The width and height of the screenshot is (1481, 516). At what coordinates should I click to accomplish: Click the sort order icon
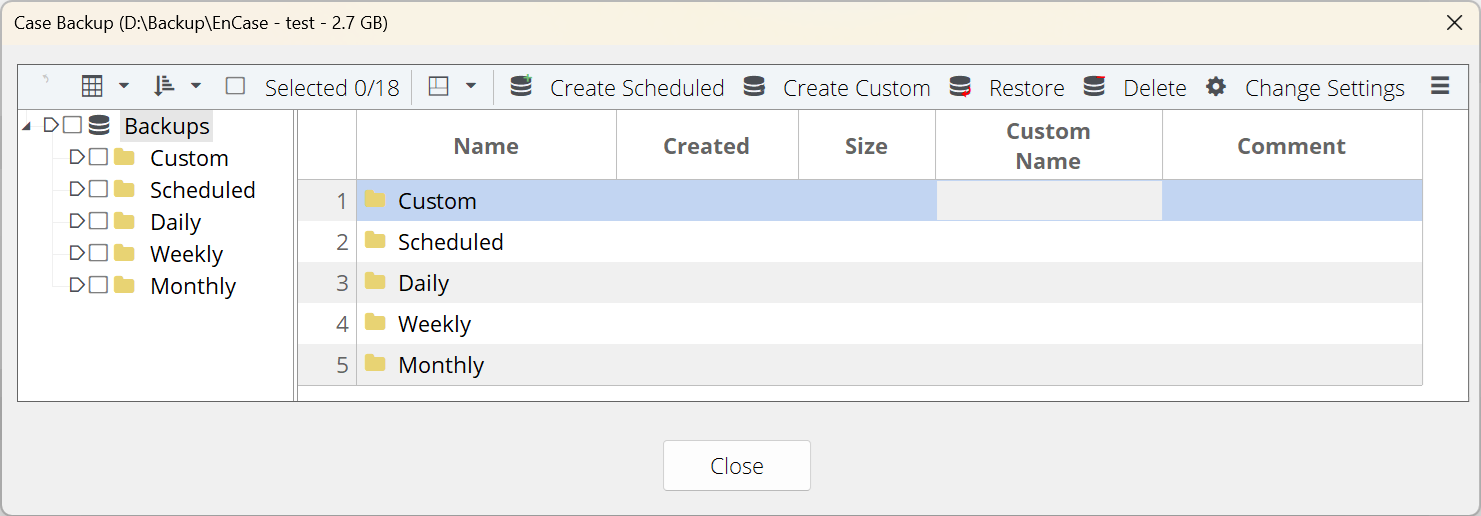point(164,87)
